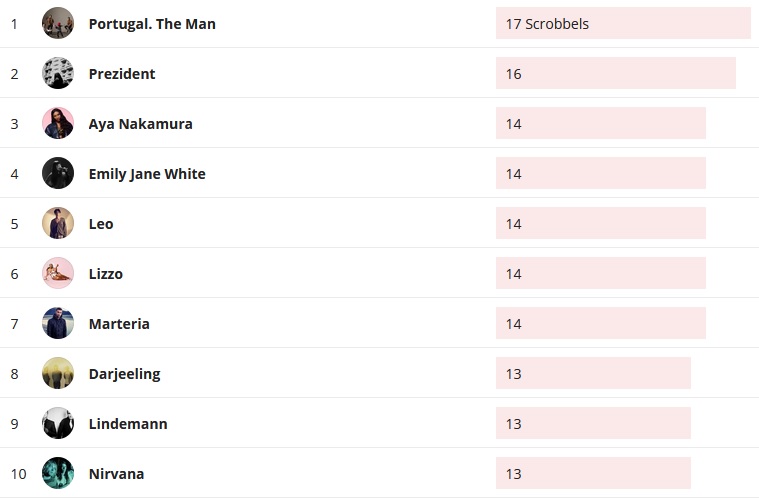Image resolution: width=759 pixels, height=500 pixels.
Task: Click Leo's 14 scrobbles bar
Action: coord(600,223)
